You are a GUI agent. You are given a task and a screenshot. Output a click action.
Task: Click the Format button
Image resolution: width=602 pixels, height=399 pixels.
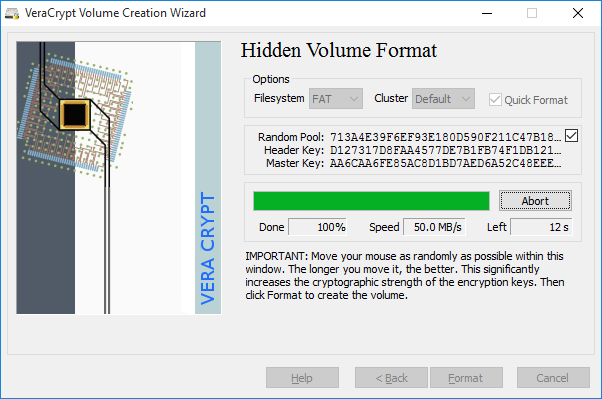[x=466, y=378]
